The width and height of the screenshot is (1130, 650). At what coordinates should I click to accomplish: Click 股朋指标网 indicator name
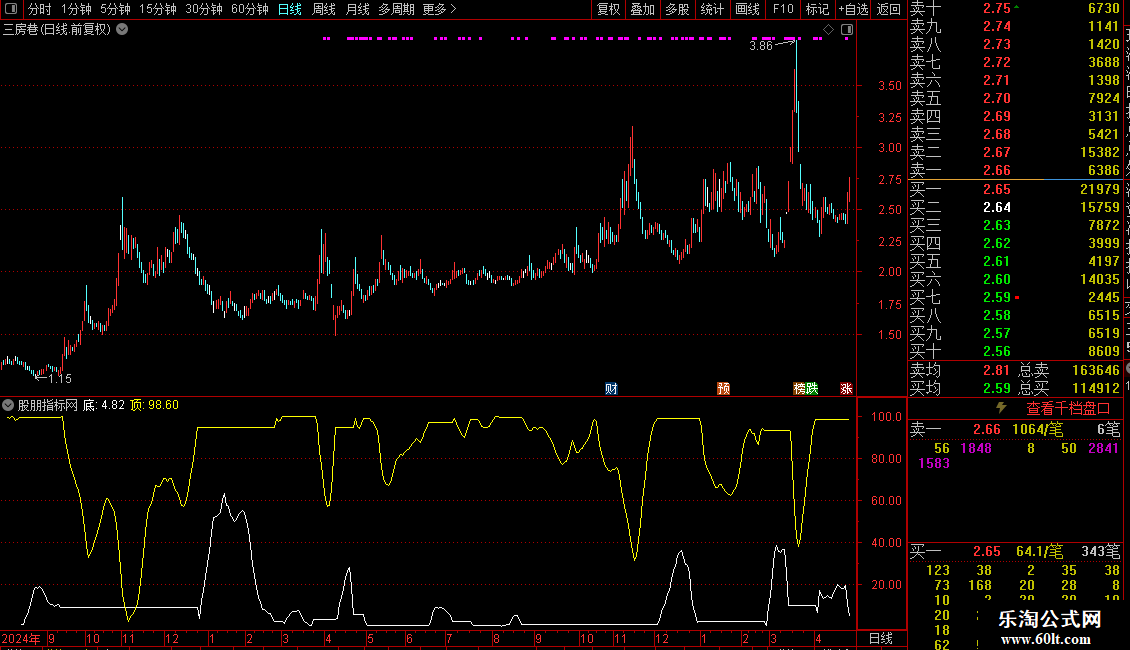48,405
